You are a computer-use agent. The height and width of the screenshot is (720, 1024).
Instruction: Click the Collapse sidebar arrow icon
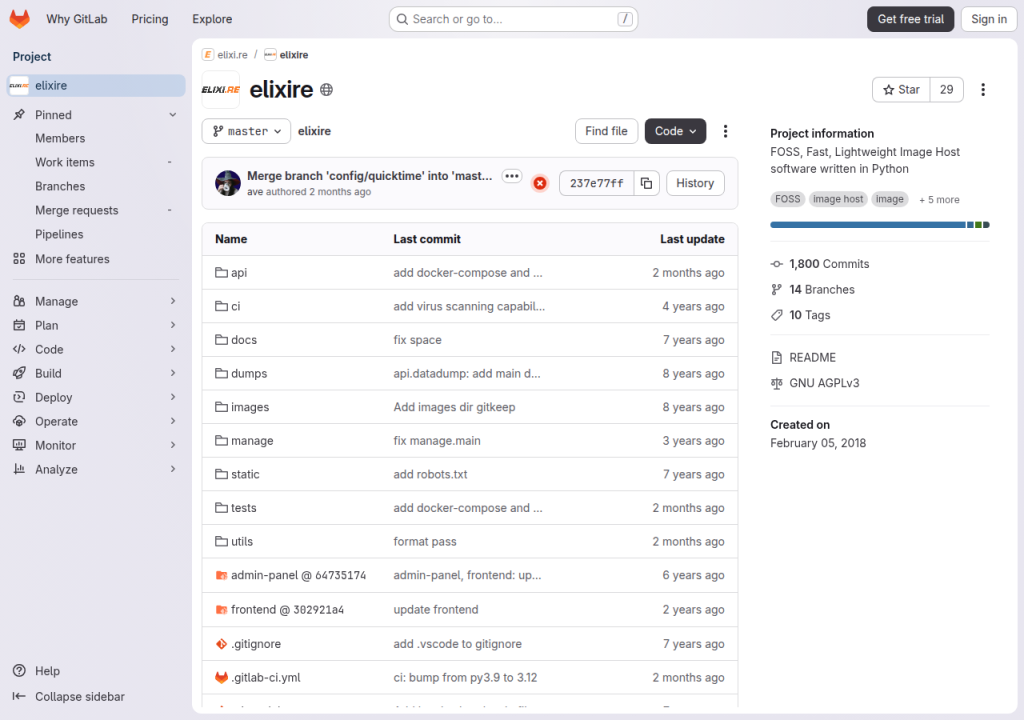pyautogui.click(x=19, y=696)
